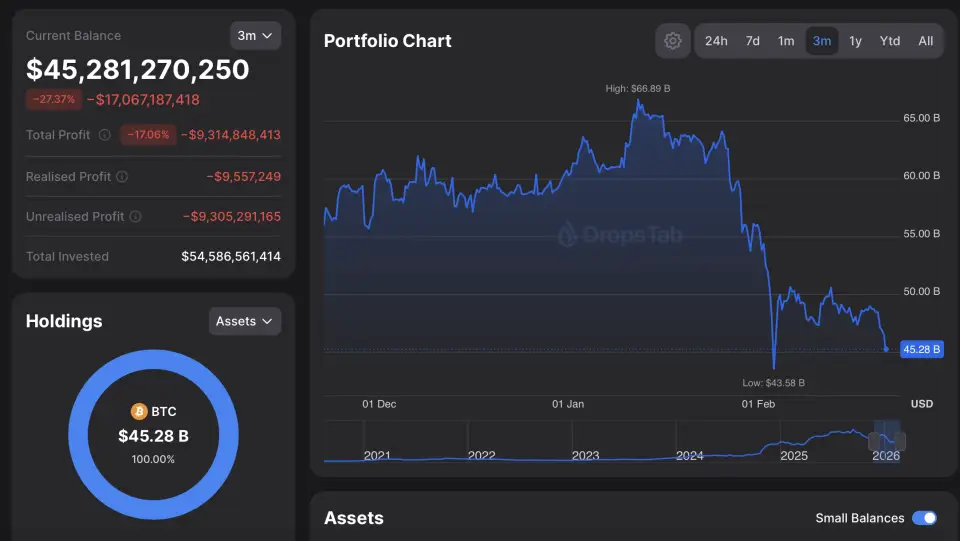Click the active 3m chart tab
960x541 pixels.
coord(821,41)
